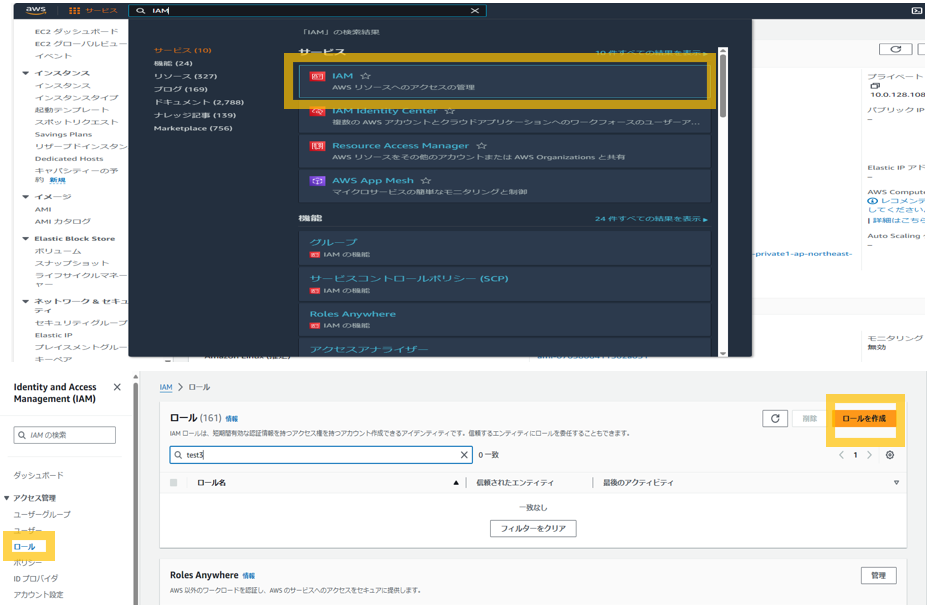
Task: Click the purple AWS App Mesh icon
Action: click(317, 180)
